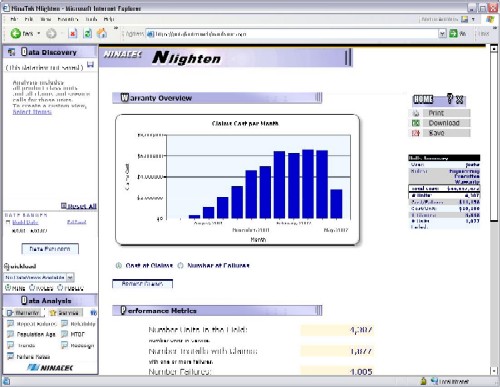Image resolution: width=500 pixels, height=387 pixels.
Task: Click the Data Filters button
Action: 50,249
